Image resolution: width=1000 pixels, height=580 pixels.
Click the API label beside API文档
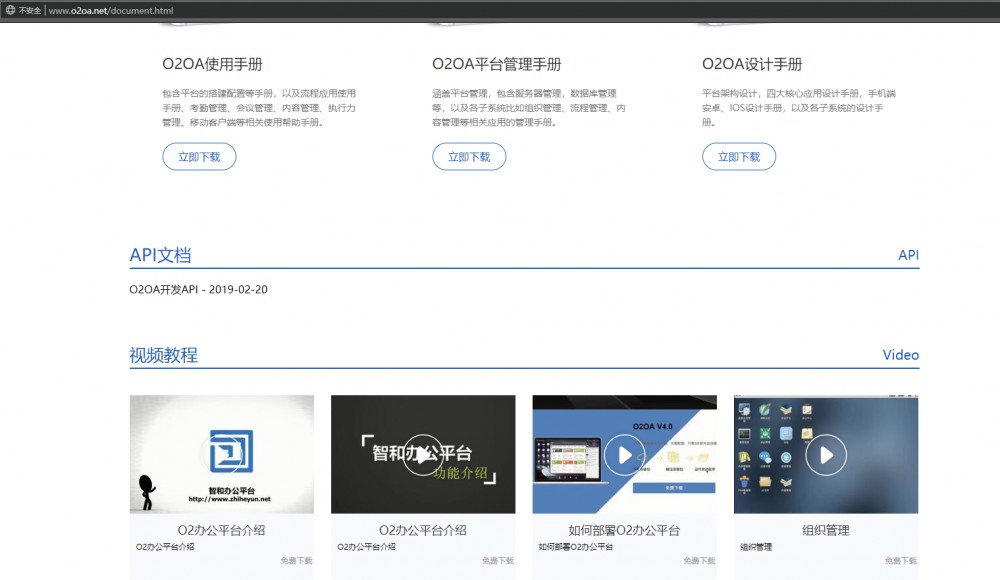tap(908, 255)
